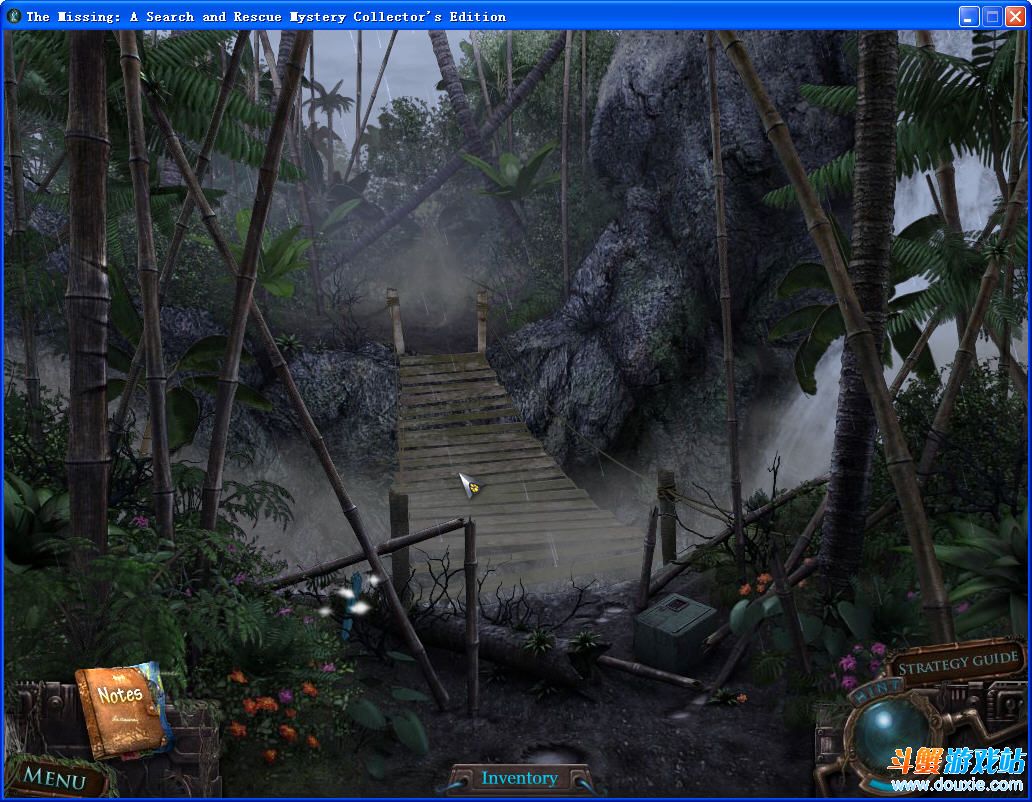The image size is (1032, 802).
Task: Expand the Inventory panel
Action: [x=519, y=778]
